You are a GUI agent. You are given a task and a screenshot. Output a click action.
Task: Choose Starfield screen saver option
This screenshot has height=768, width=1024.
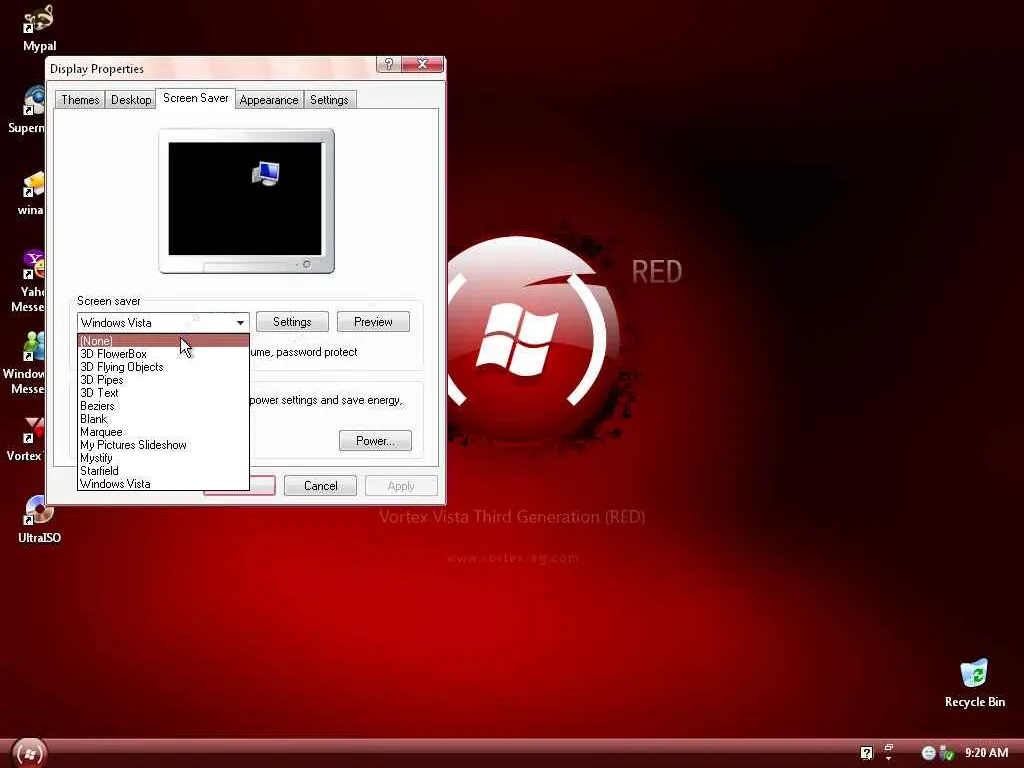tap(163, 471)
